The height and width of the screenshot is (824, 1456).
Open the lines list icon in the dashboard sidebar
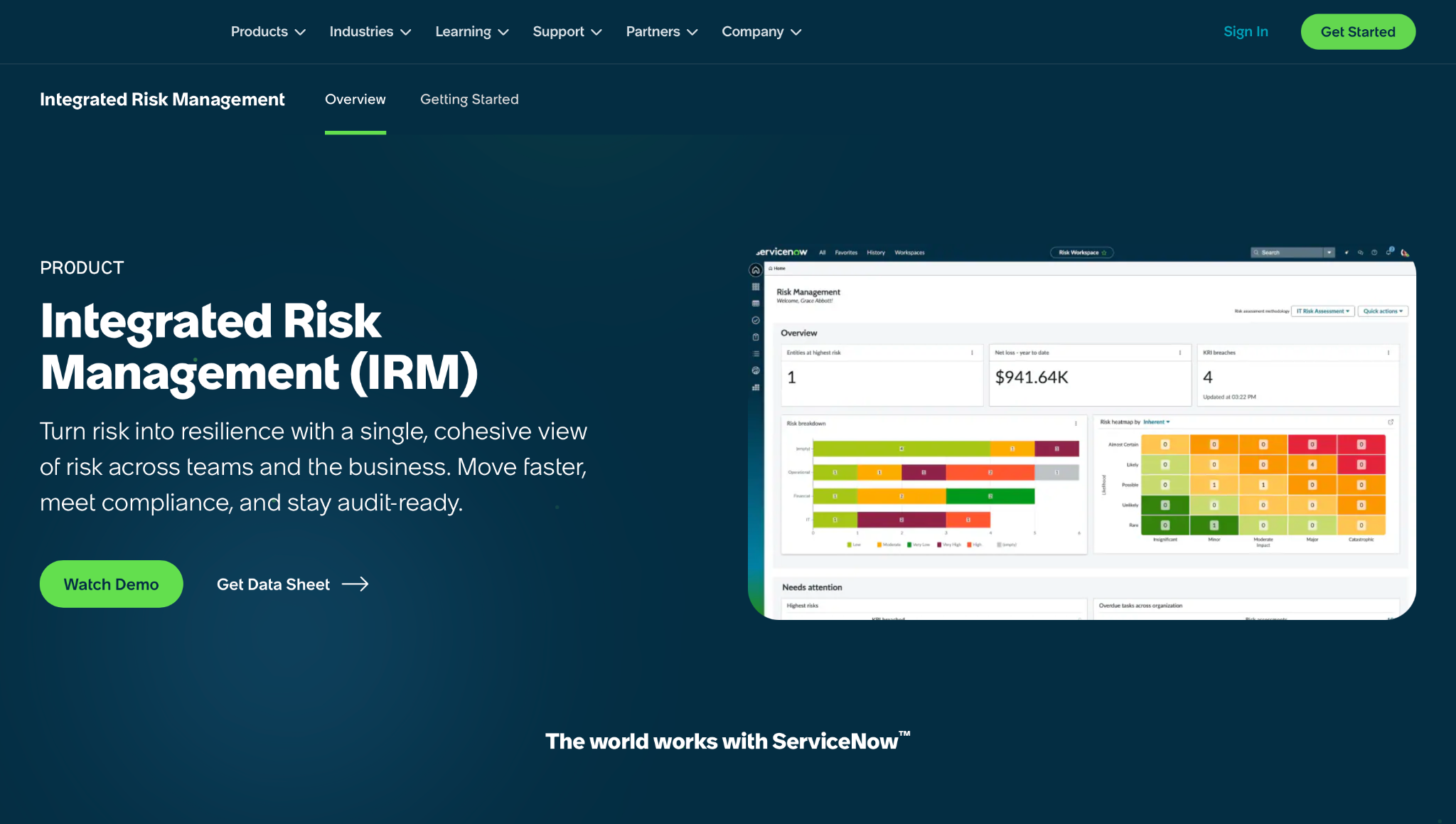pyautogui.click(x=756, y=353)
